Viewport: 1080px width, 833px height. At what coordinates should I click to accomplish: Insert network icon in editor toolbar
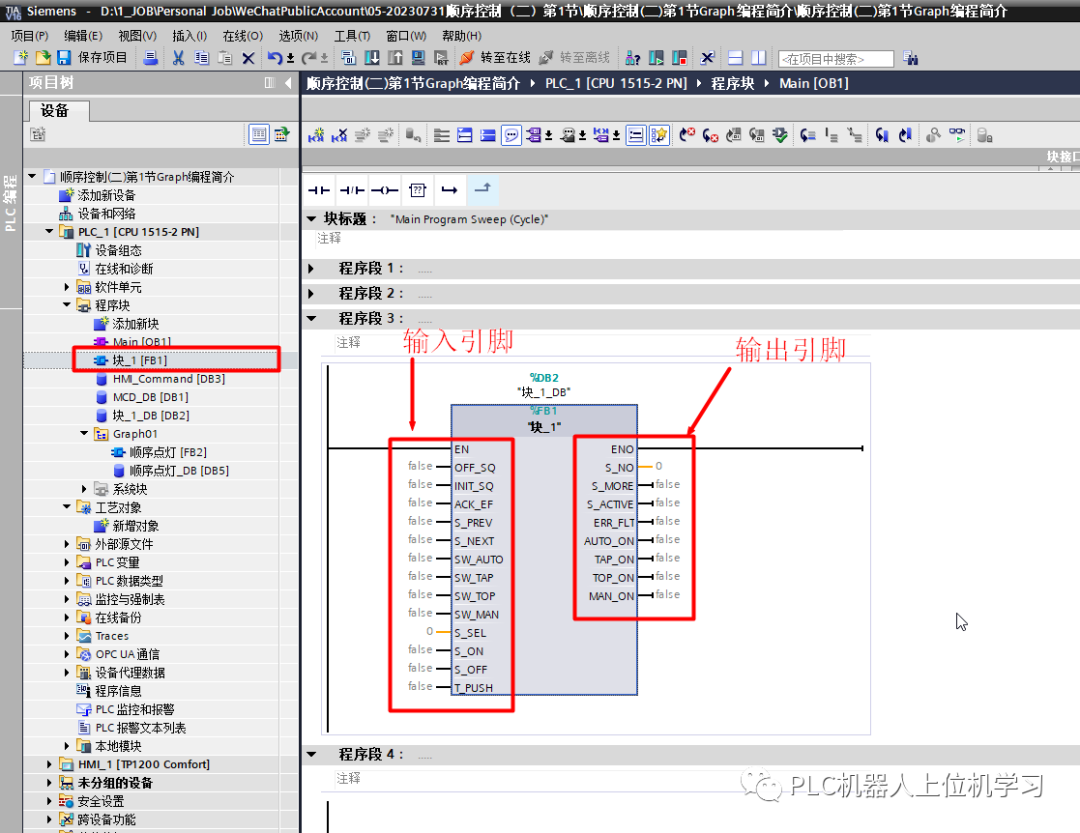pos(316,135)
